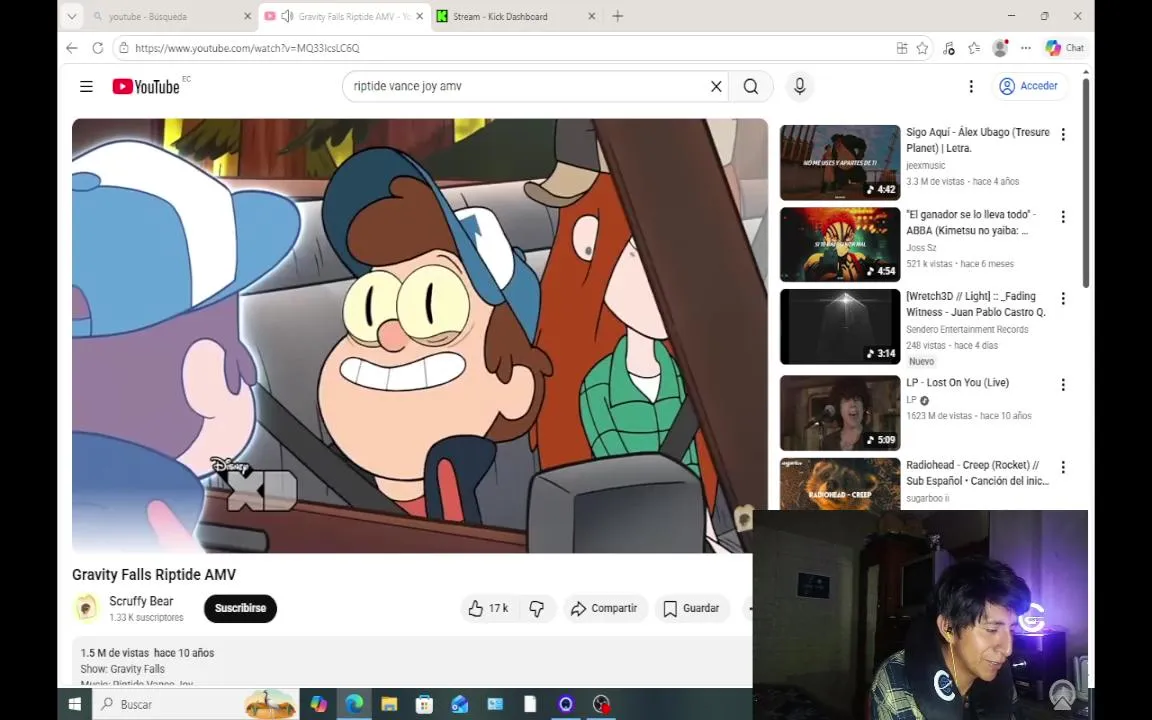Open options menu for Fading Witness video
The image size is (1152, 720).
(x=1062, y=298)
